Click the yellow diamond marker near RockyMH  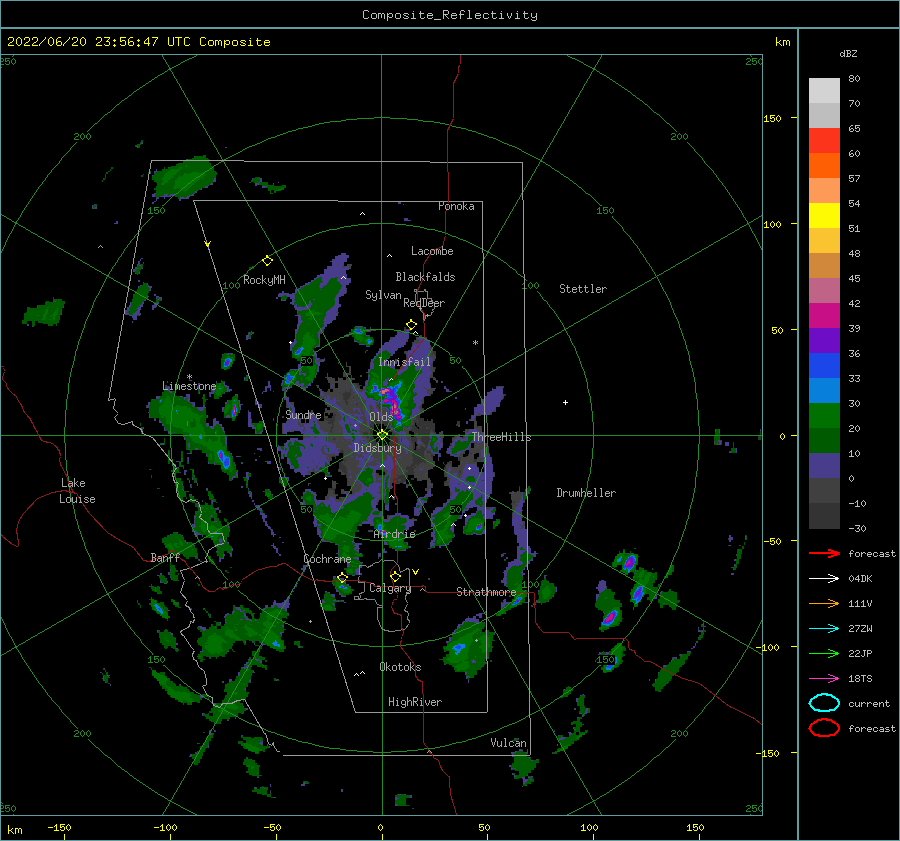[267, 261]
